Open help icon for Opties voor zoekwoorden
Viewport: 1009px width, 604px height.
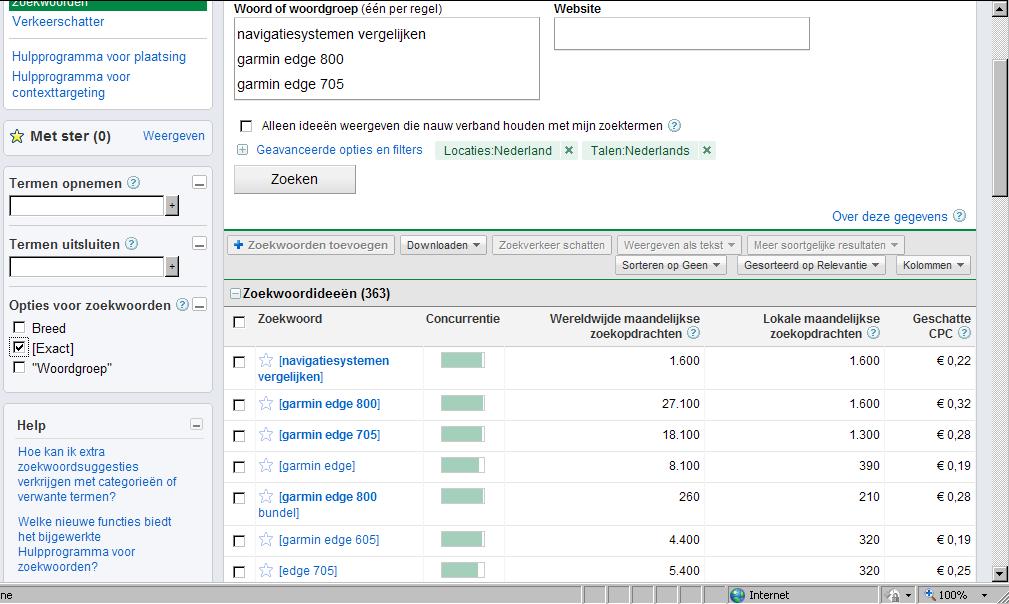(x=182, y=305)
